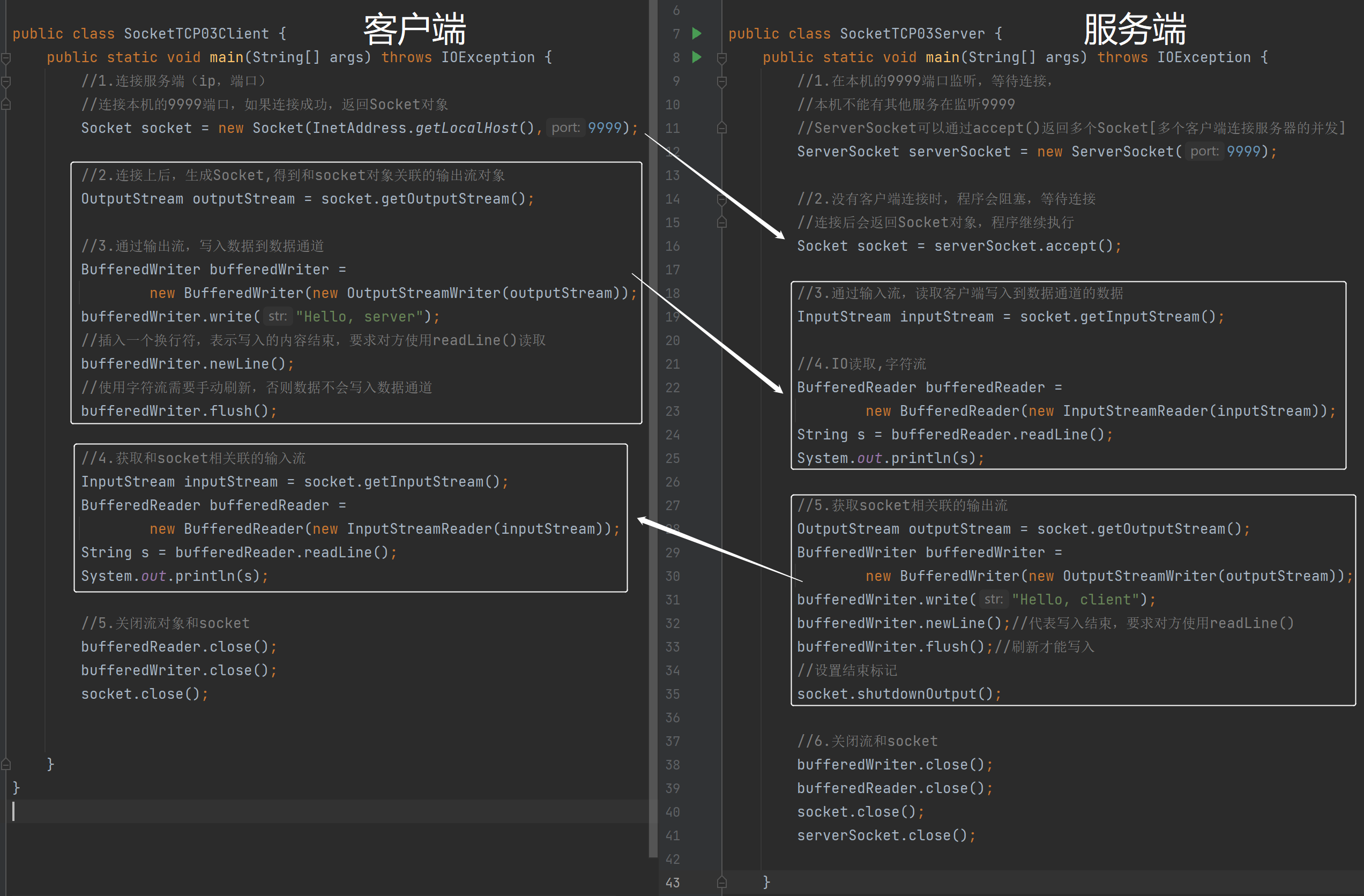This screenshot has height=896, width=1364.
Task: Click IOException in server main signature
Action: 1204,57
